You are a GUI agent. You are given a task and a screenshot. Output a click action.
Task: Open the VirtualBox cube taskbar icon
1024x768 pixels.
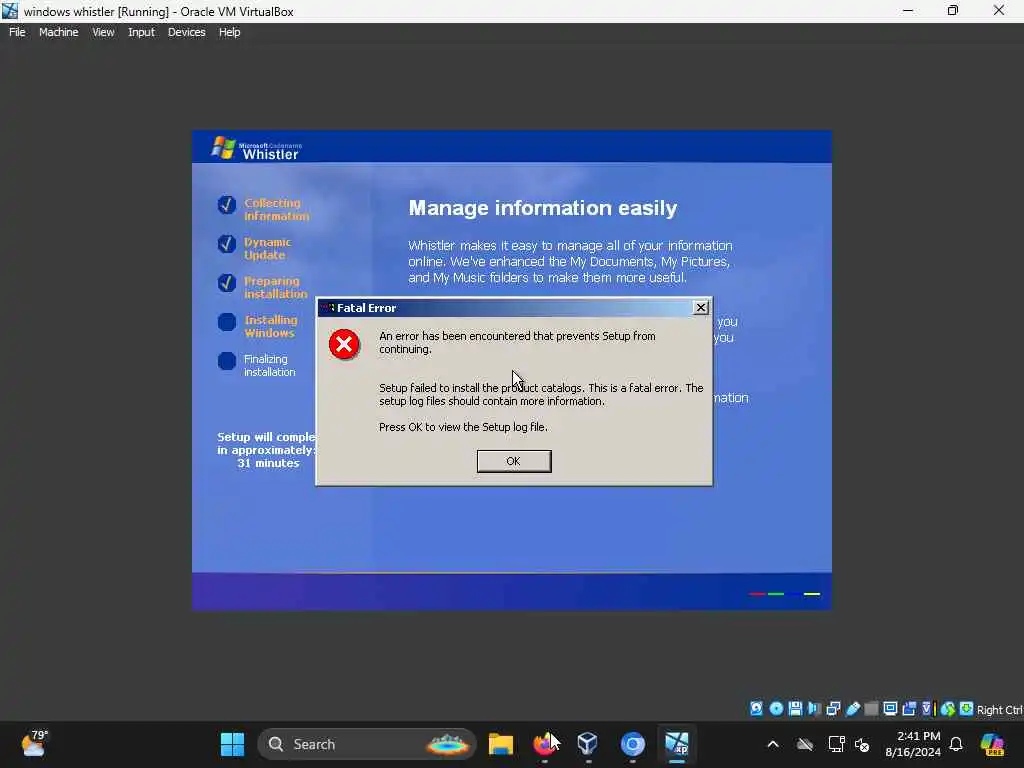tap(588, 744)
